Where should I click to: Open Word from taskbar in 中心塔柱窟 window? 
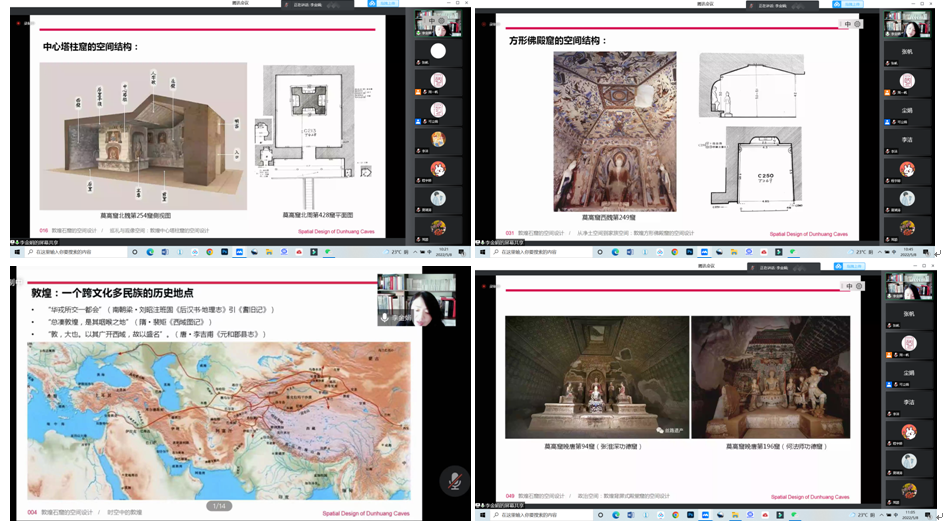[165, 252]
